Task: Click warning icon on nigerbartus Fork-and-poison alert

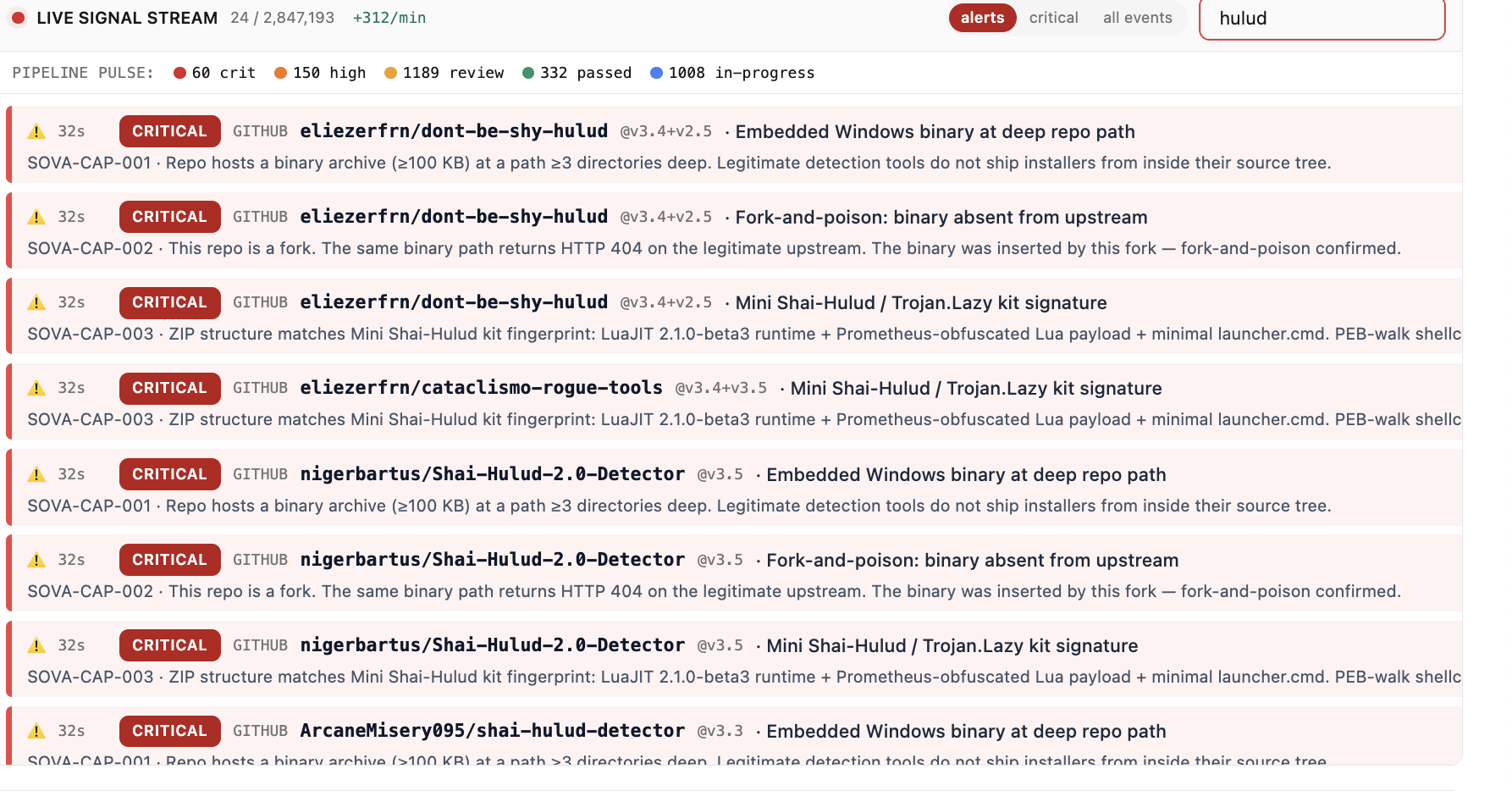Action: tap(36, 560)
